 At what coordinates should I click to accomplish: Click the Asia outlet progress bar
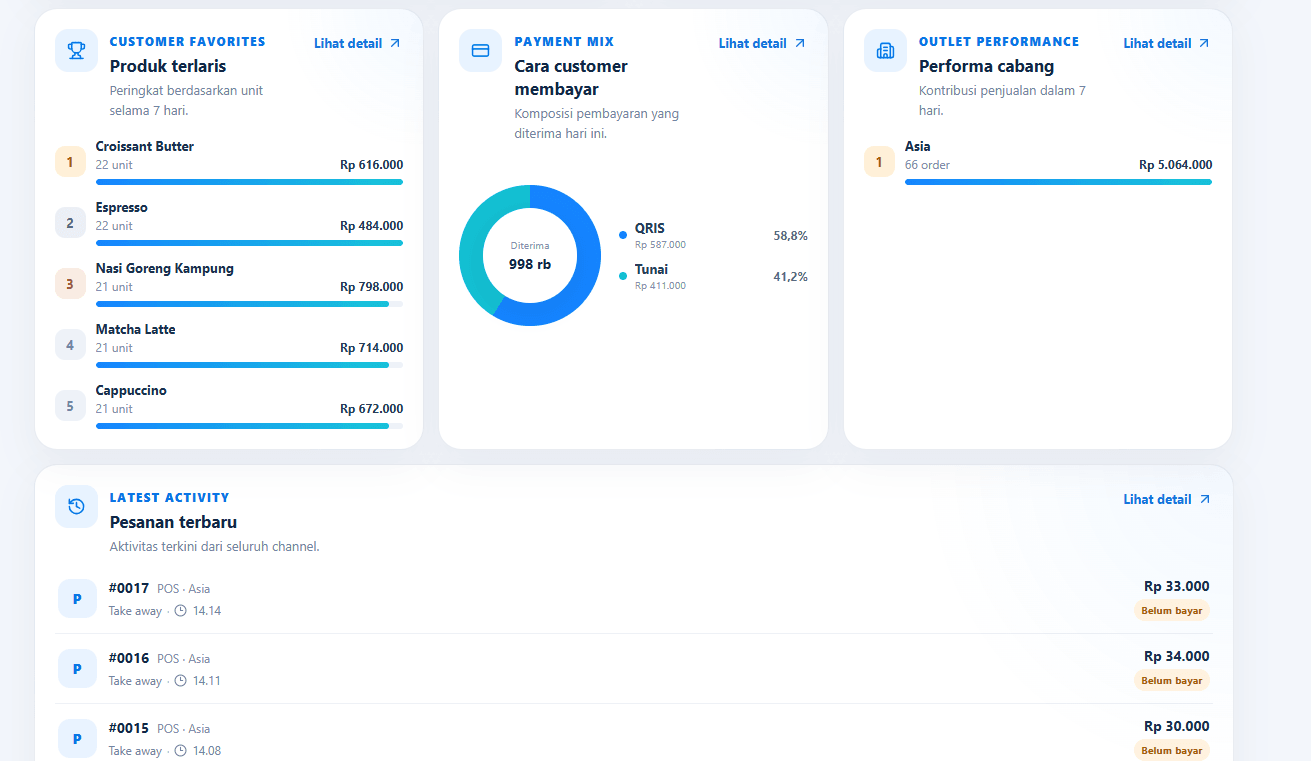(1058, 182)
